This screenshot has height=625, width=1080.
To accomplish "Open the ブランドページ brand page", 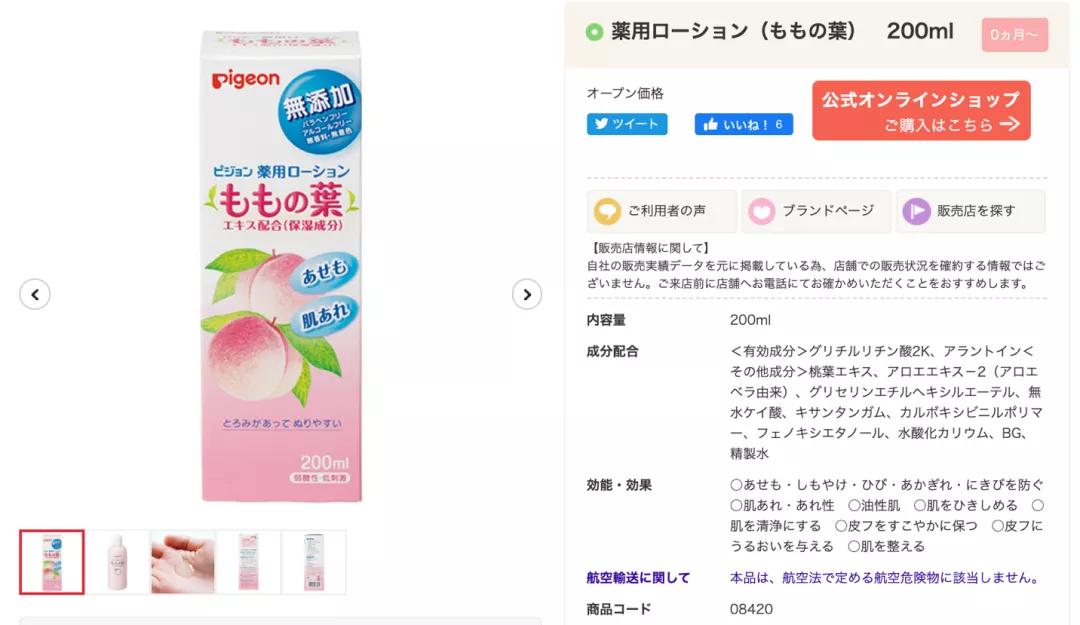I will pyautogui.click(x=815, y=211).
